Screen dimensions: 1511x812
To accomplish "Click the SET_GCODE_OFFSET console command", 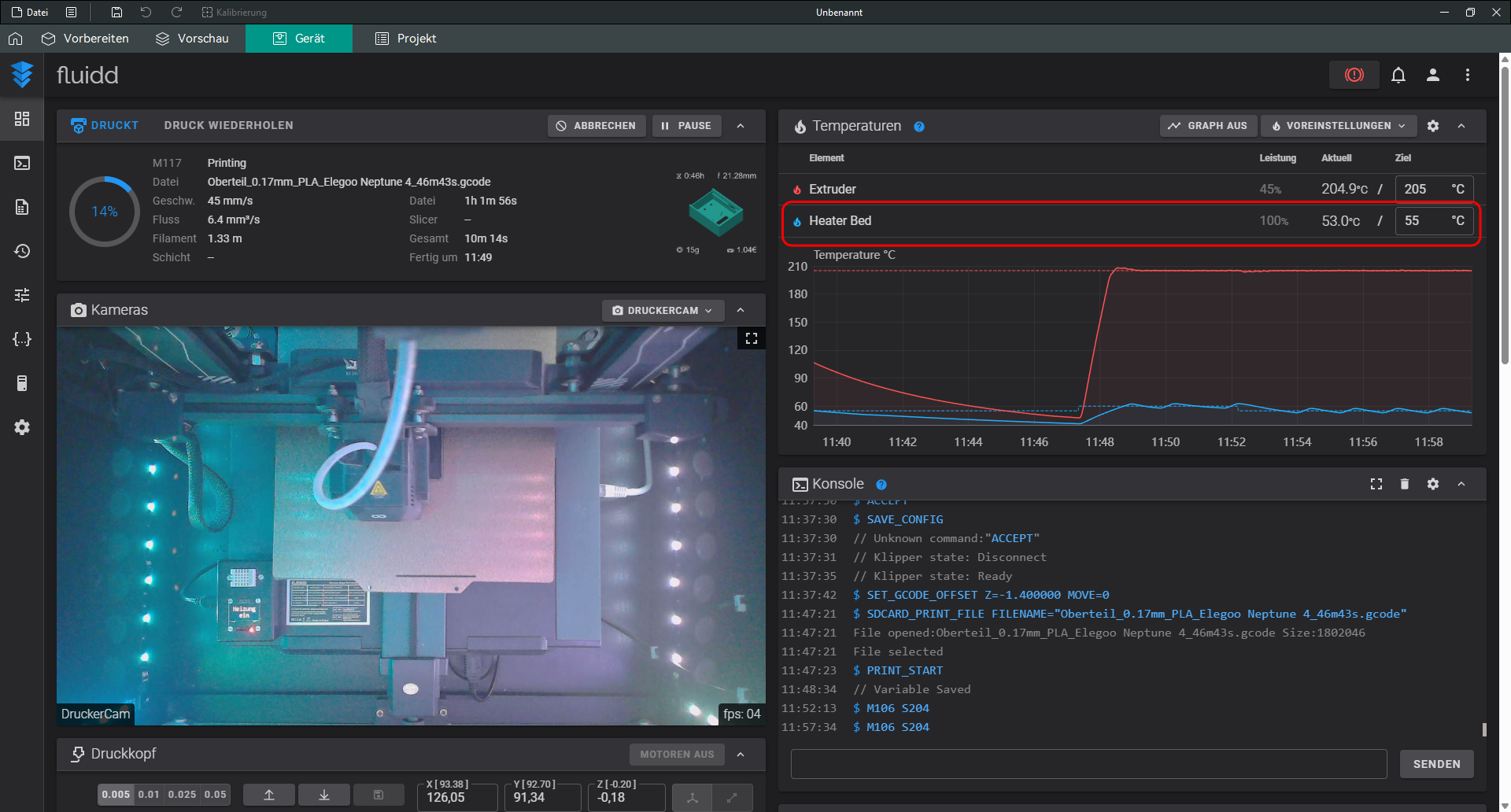I will pyautogui.click(x=988, y=595).
